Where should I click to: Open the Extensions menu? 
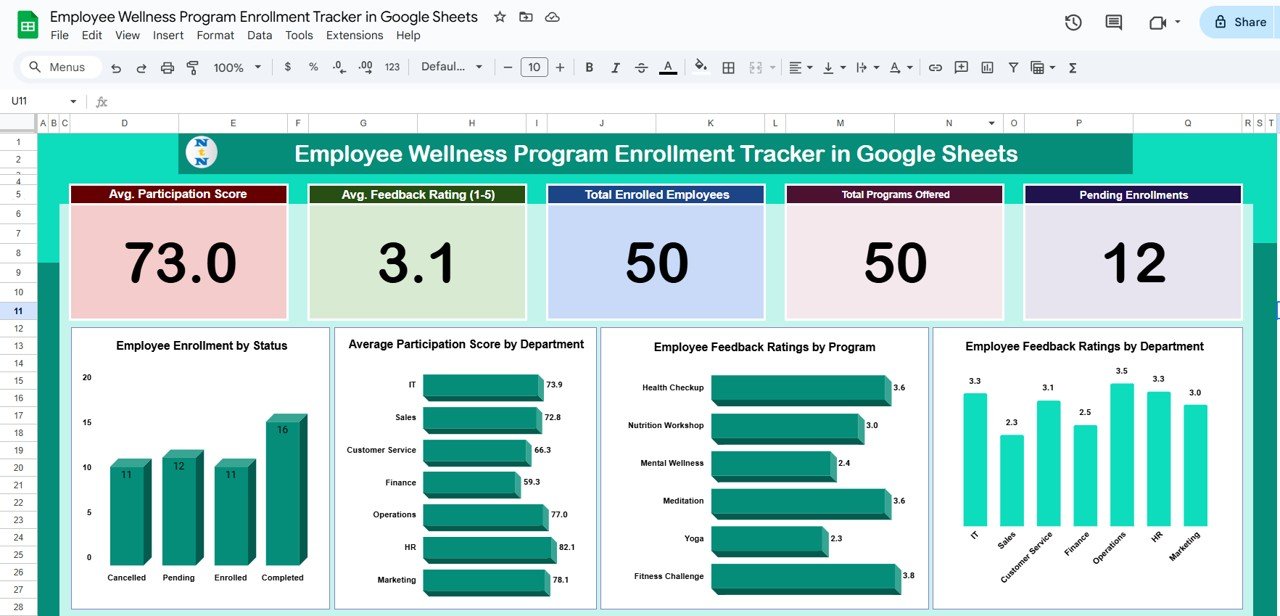pyautogui.click(x=354, y=35)
